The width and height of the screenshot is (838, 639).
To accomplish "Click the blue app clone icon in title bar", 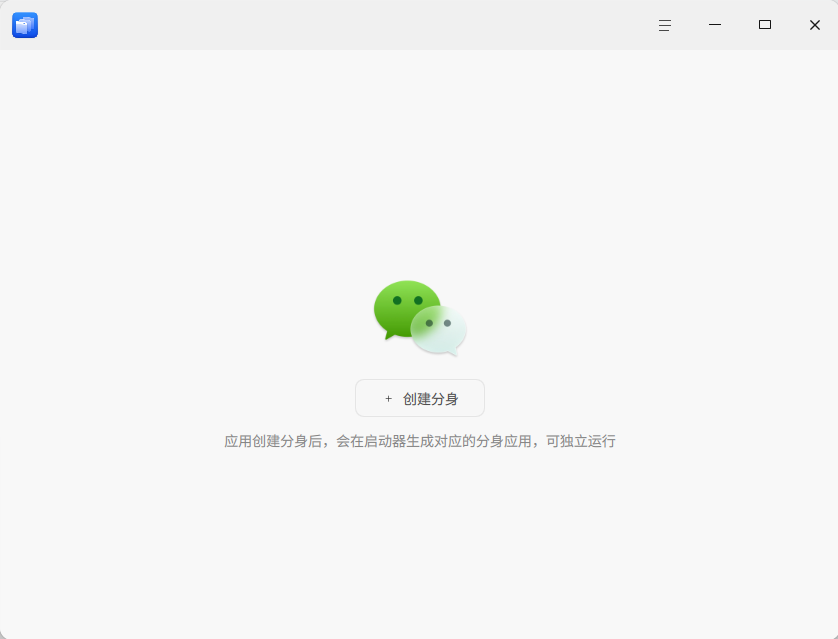I will [x=25, y=25].
